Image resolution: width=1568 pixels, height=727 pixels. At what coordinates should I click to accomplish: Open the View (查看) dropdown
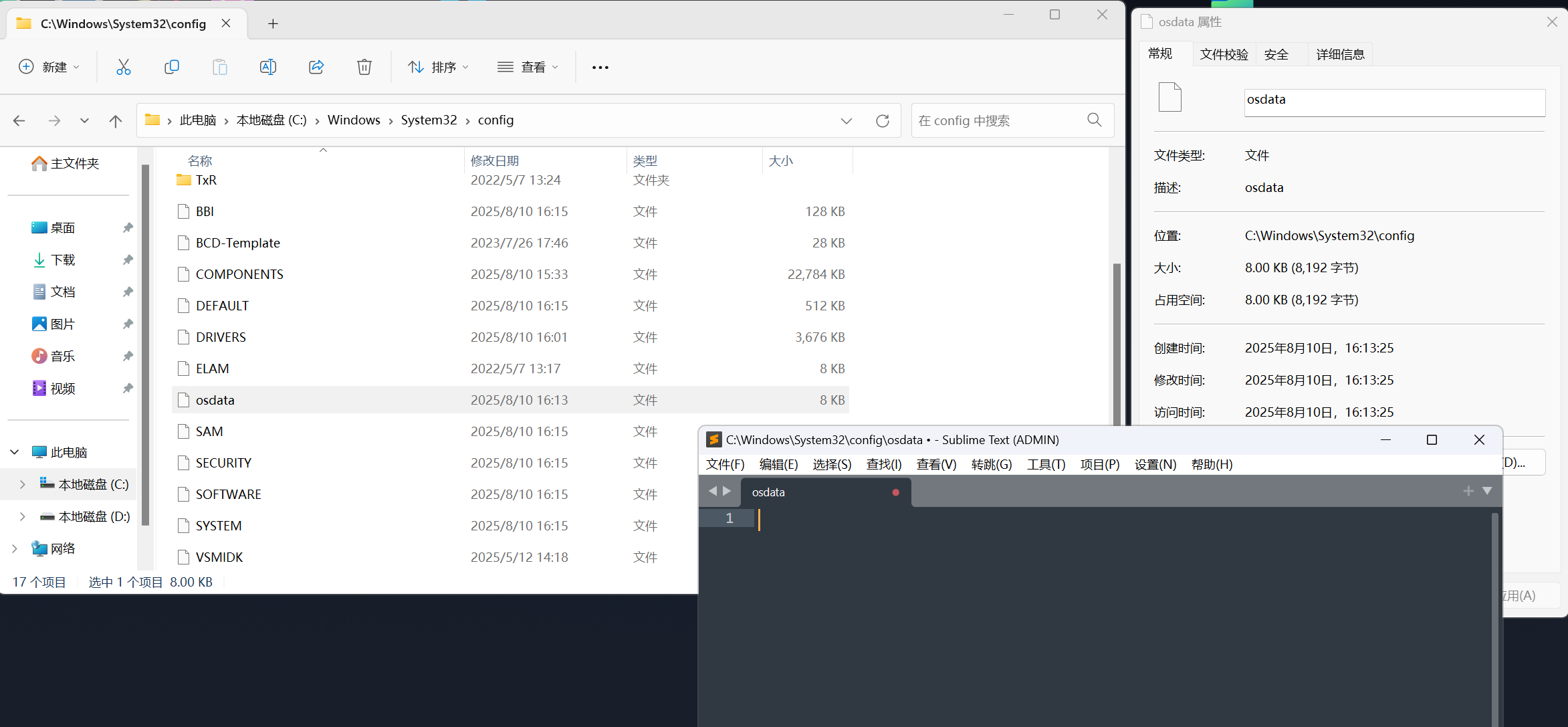tap(528, 68)
